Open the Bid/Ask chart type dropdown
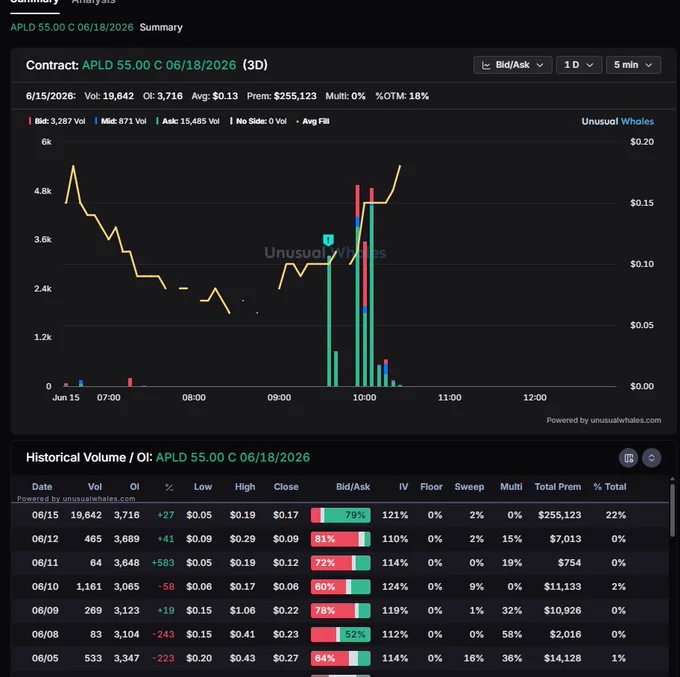The image size is (680, 677). coord(512,65)
